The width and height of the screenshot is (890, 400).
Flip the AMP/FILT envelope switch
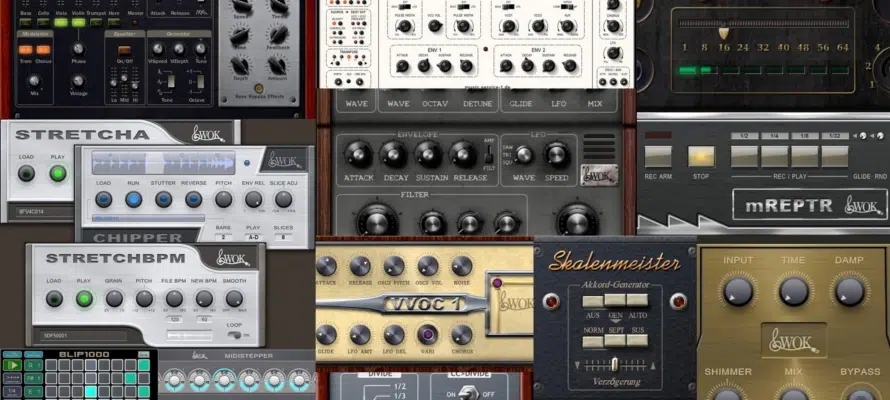pyautogui.click(x=488, y=154)
